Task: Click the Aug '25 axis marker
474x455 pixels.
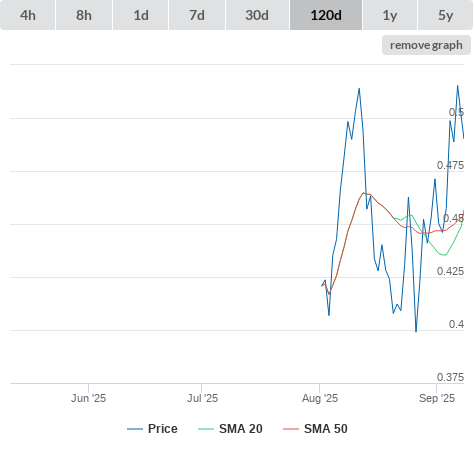Action: tap(320, 398)
